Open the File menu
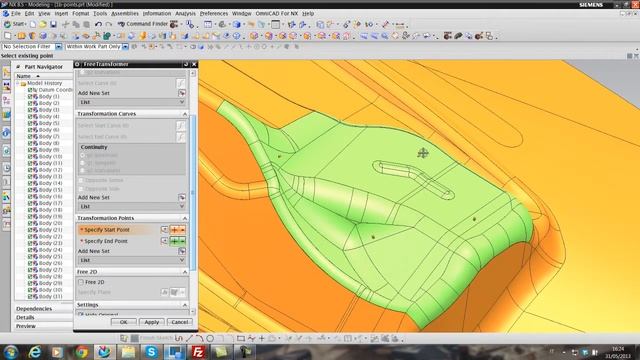The height and width of the screenshot is (360, 640). click(x=16, y=13)
